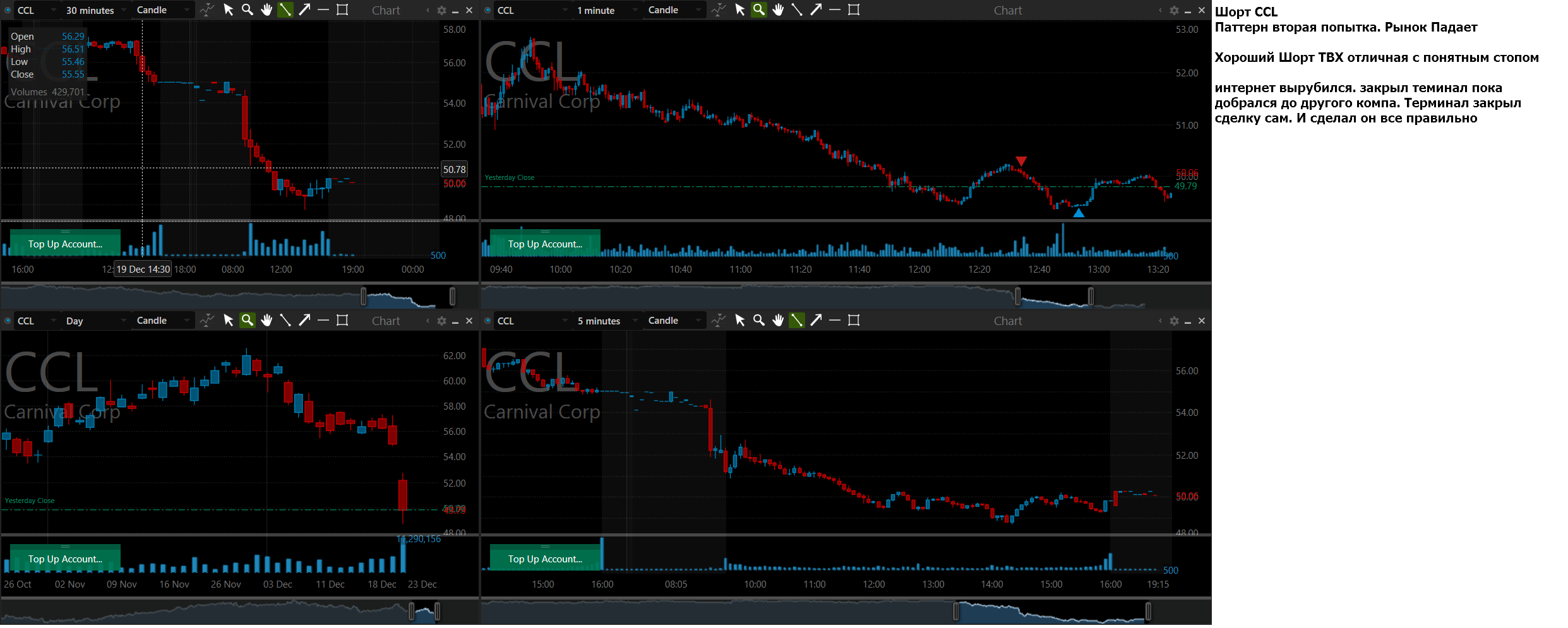Grab left range handle under 5 minutes chart
The image size is (1568, 628).
click(955, 611)
